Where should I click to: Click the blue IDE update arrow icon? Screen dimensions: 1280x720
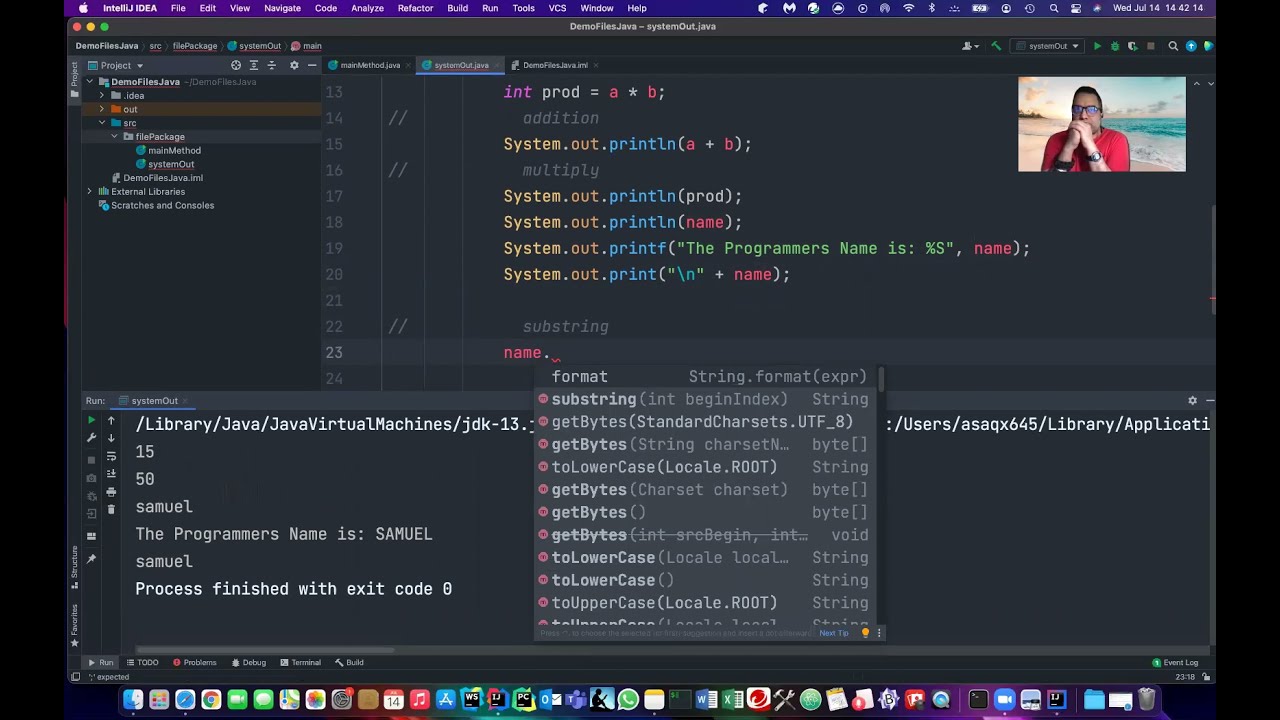1191,46
